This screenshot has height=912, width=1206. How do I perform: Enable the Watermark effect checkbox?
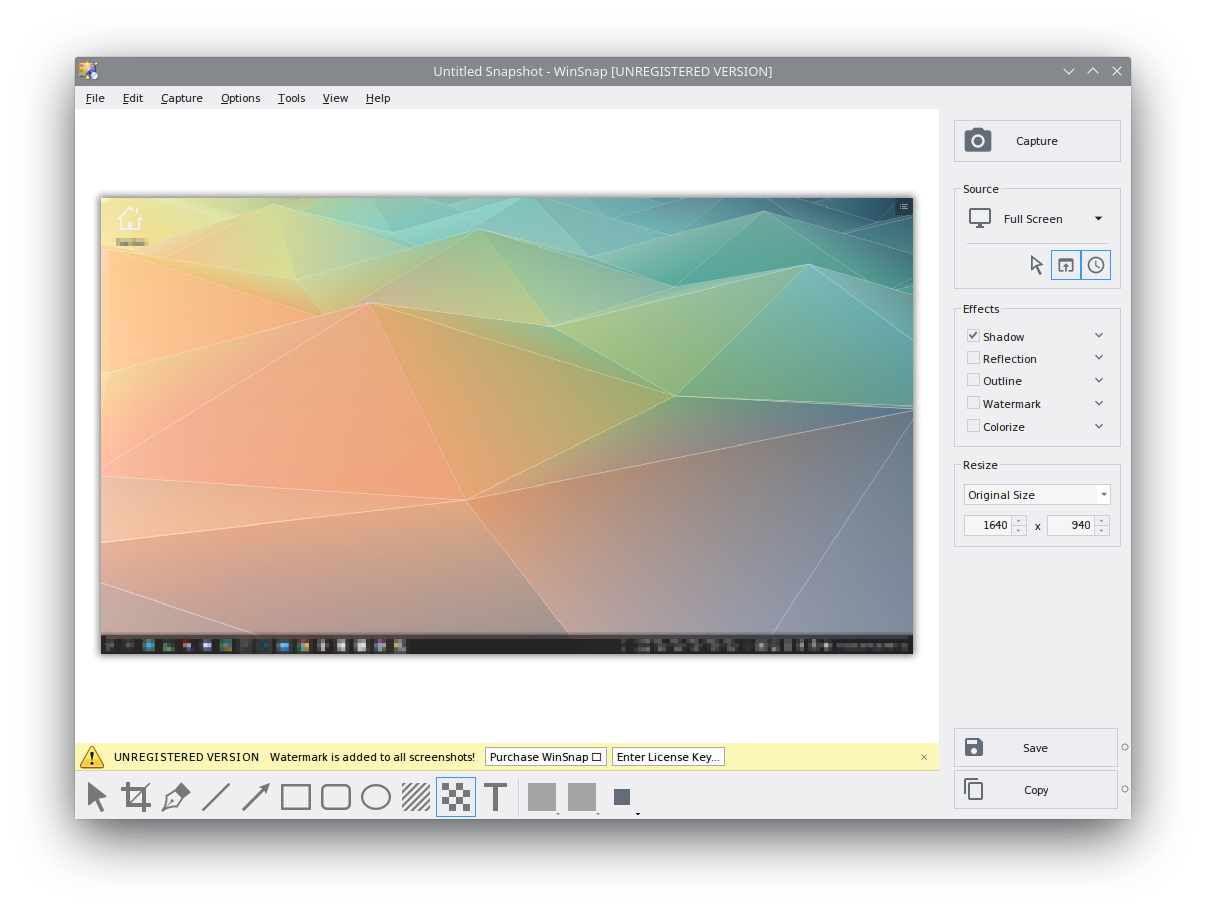[x=973, y=403]
